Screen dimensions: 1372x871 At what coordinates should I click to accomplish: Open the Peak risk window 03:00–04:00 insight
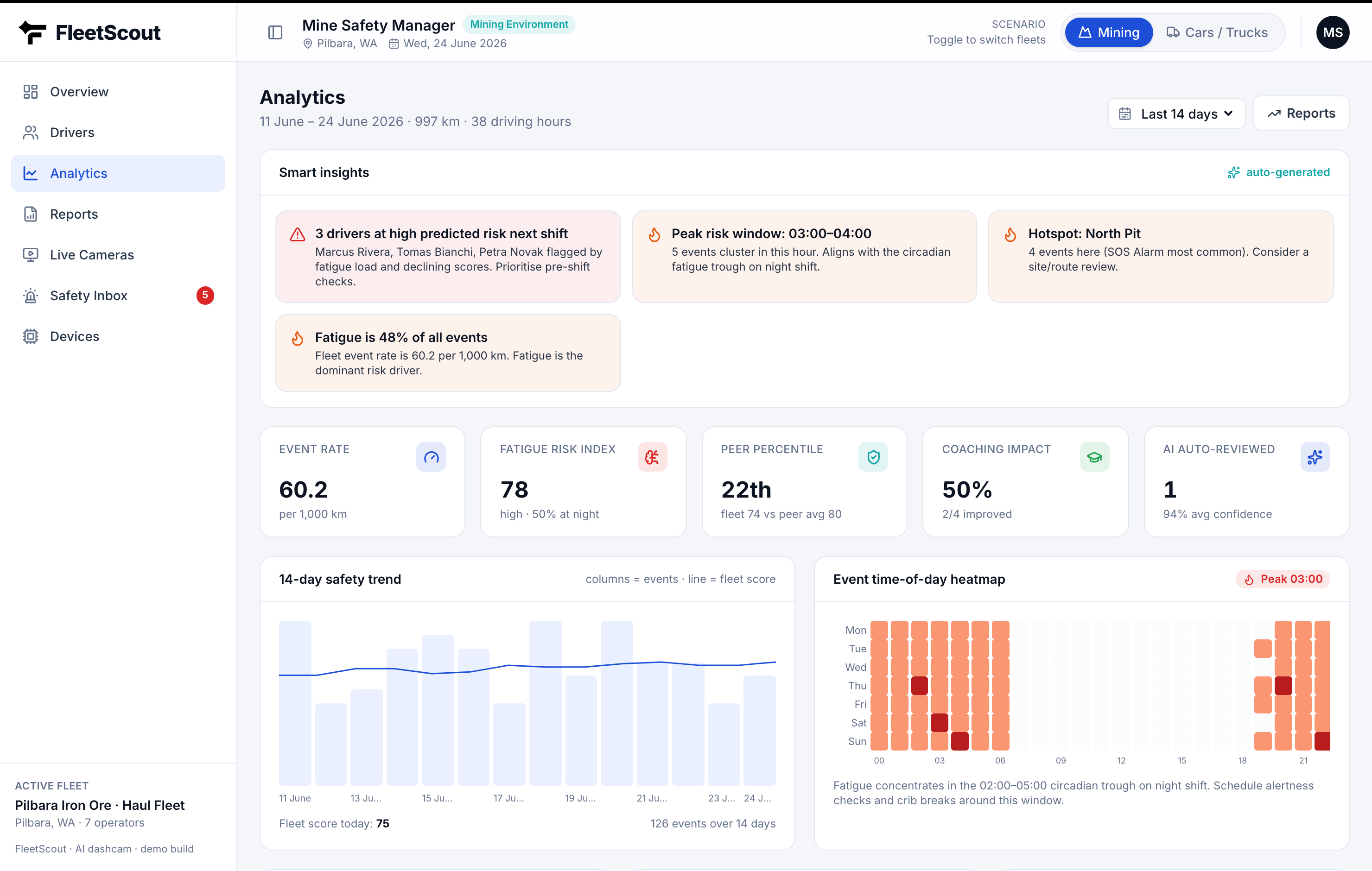(804, 256)
